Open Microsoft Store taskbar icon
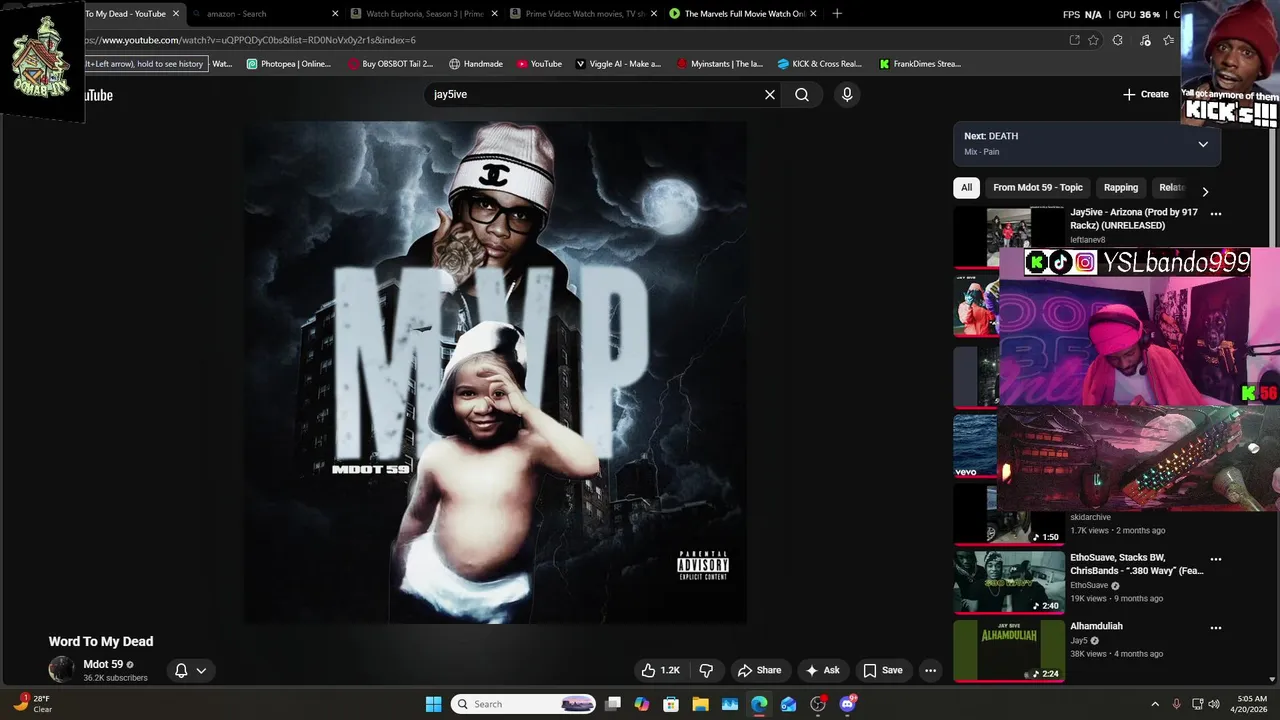 (671, 704)
